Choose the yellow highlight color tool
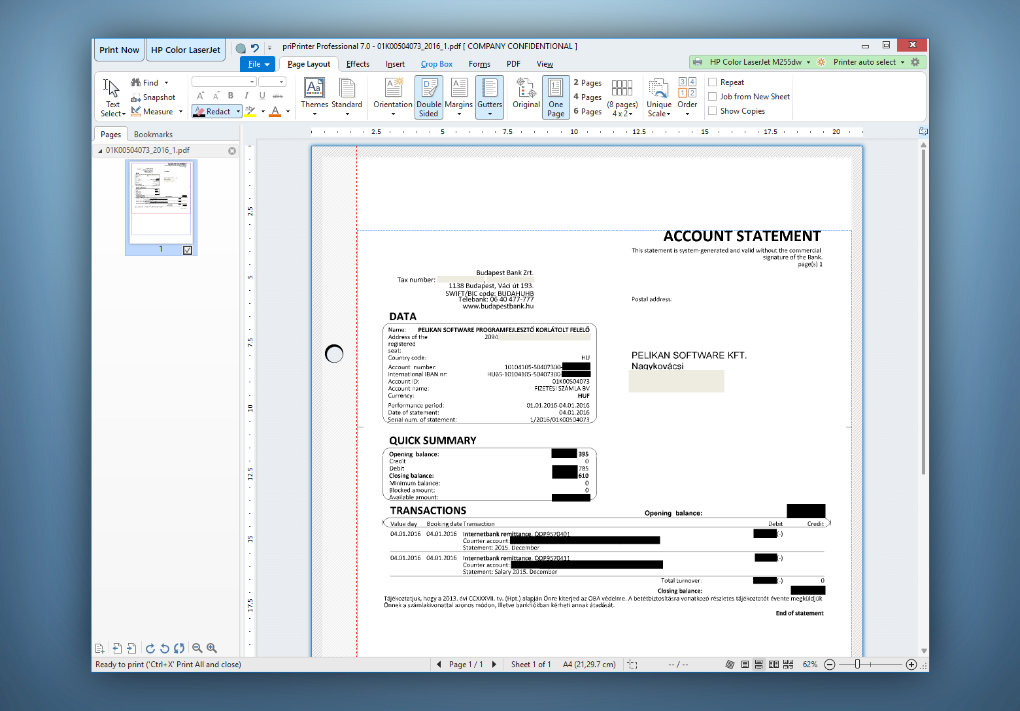 click(250, 111)
